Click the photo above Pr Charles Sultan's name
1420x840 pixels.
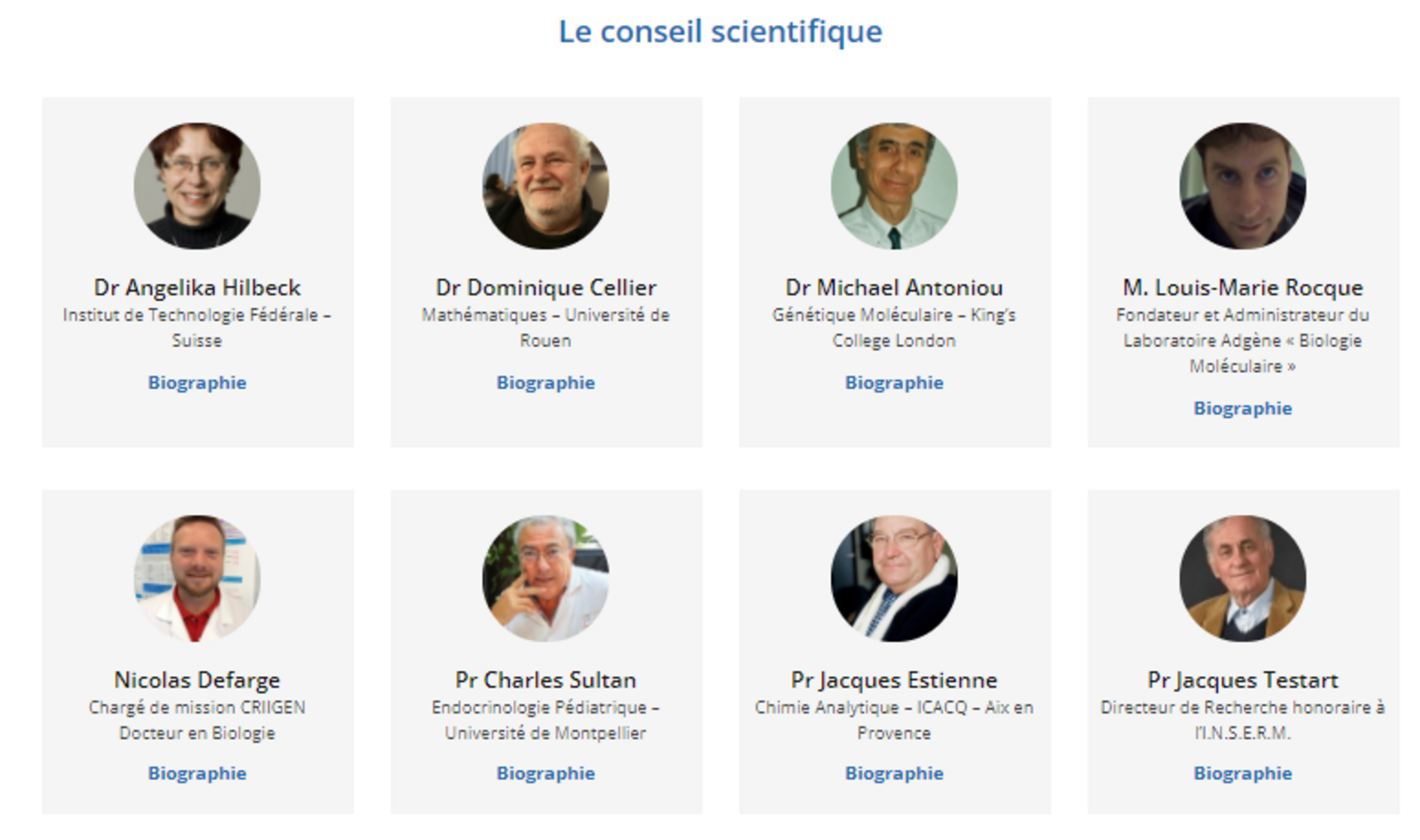pos(546,578)
